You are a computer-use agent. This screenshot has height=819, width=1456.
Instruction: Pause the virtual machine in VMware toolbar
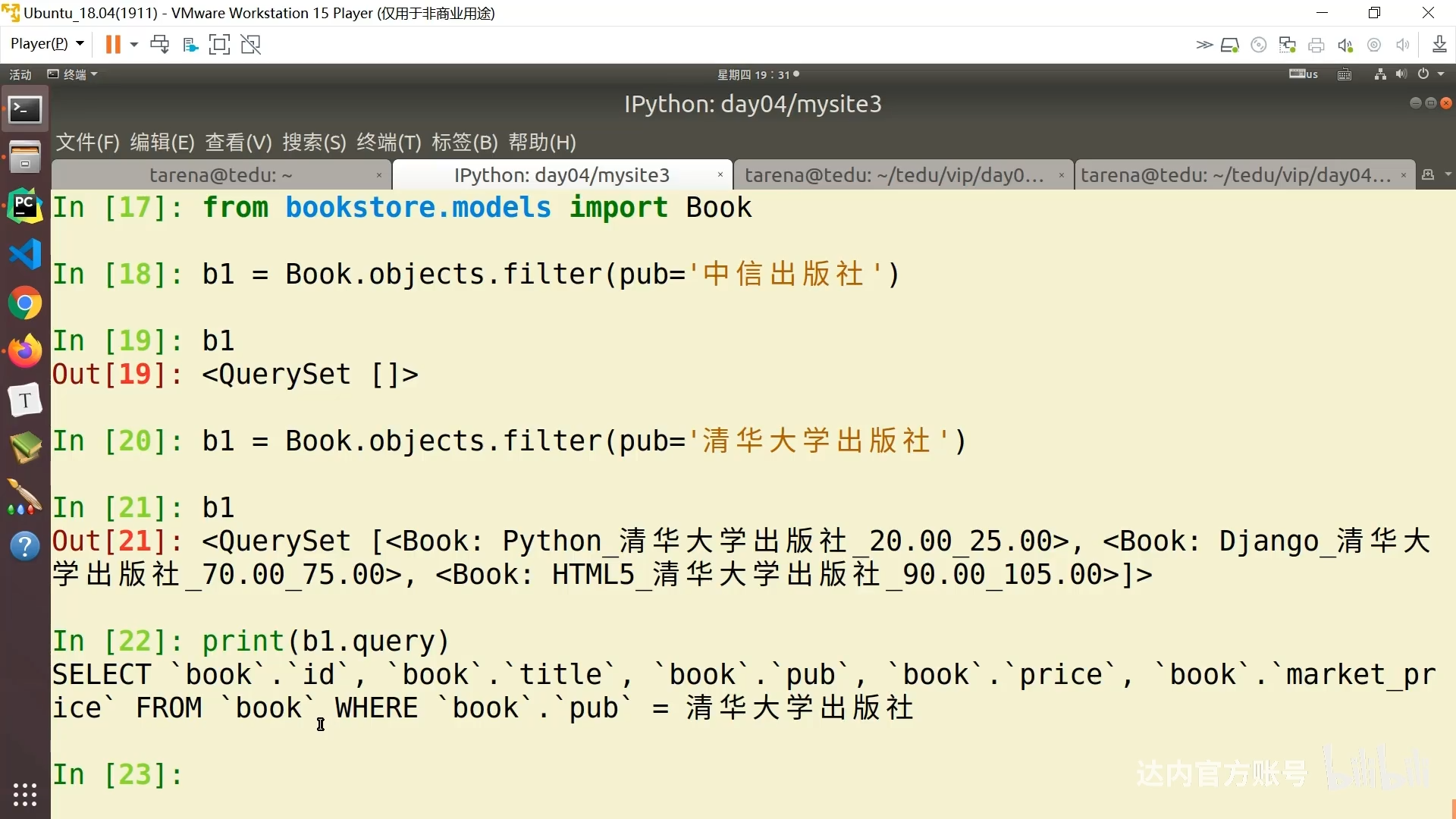pos(112,44)
